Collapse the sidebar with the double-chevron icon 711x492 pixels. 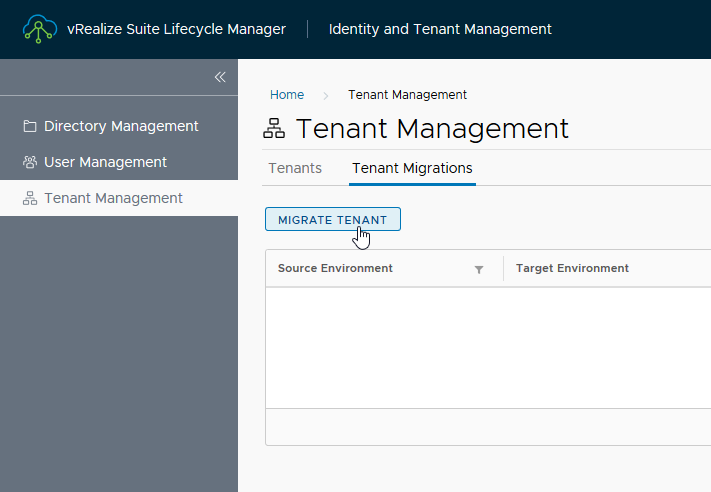tap(220, 77)
